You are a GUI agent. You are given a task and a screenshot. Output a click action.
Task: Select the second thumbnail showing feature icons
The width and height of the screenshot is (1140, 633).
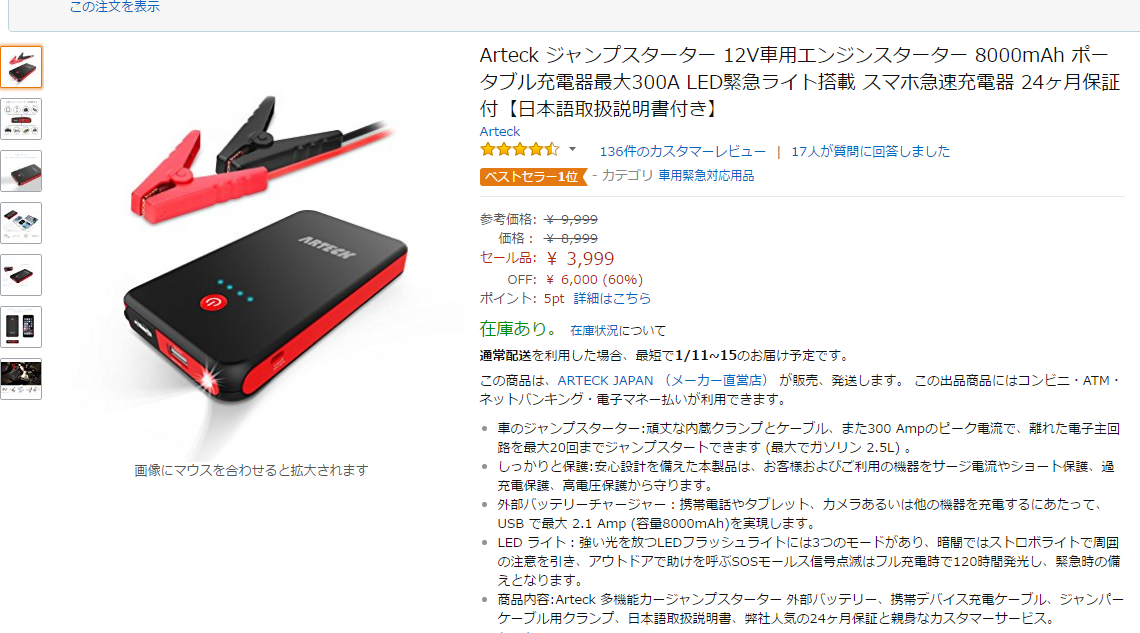[x=21, y=119]
